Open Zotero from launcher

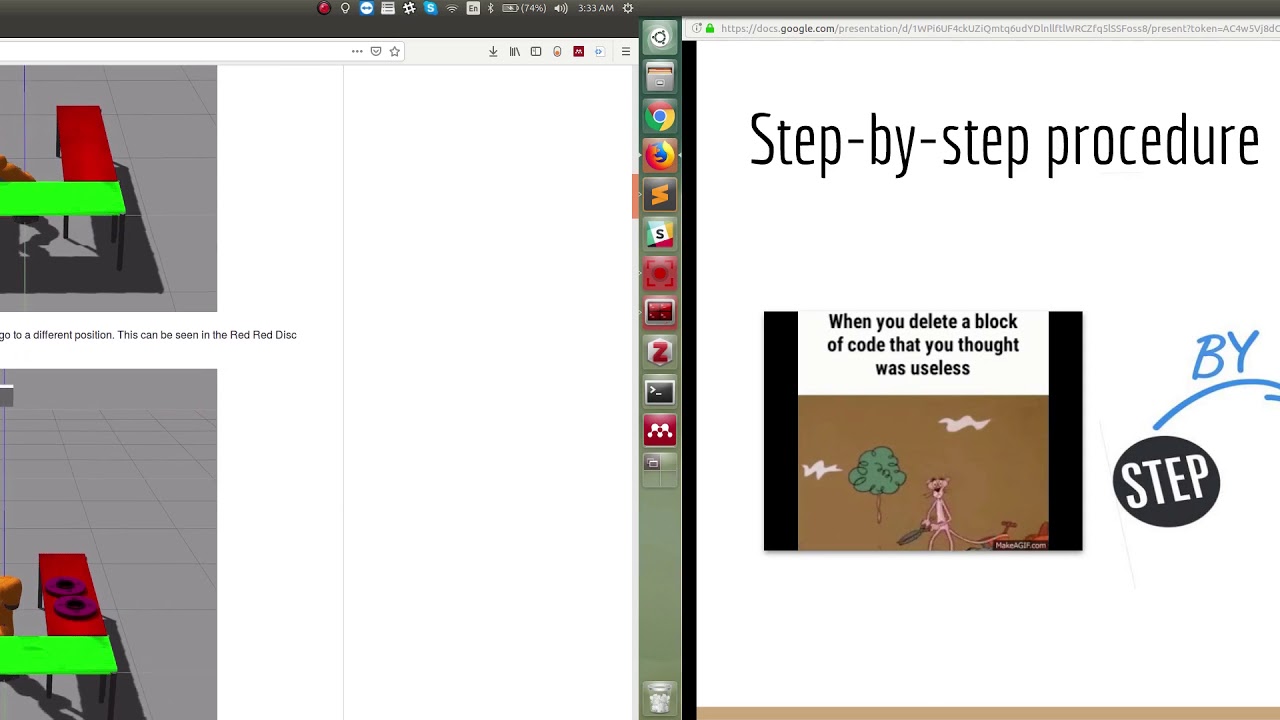coord(659,352)
